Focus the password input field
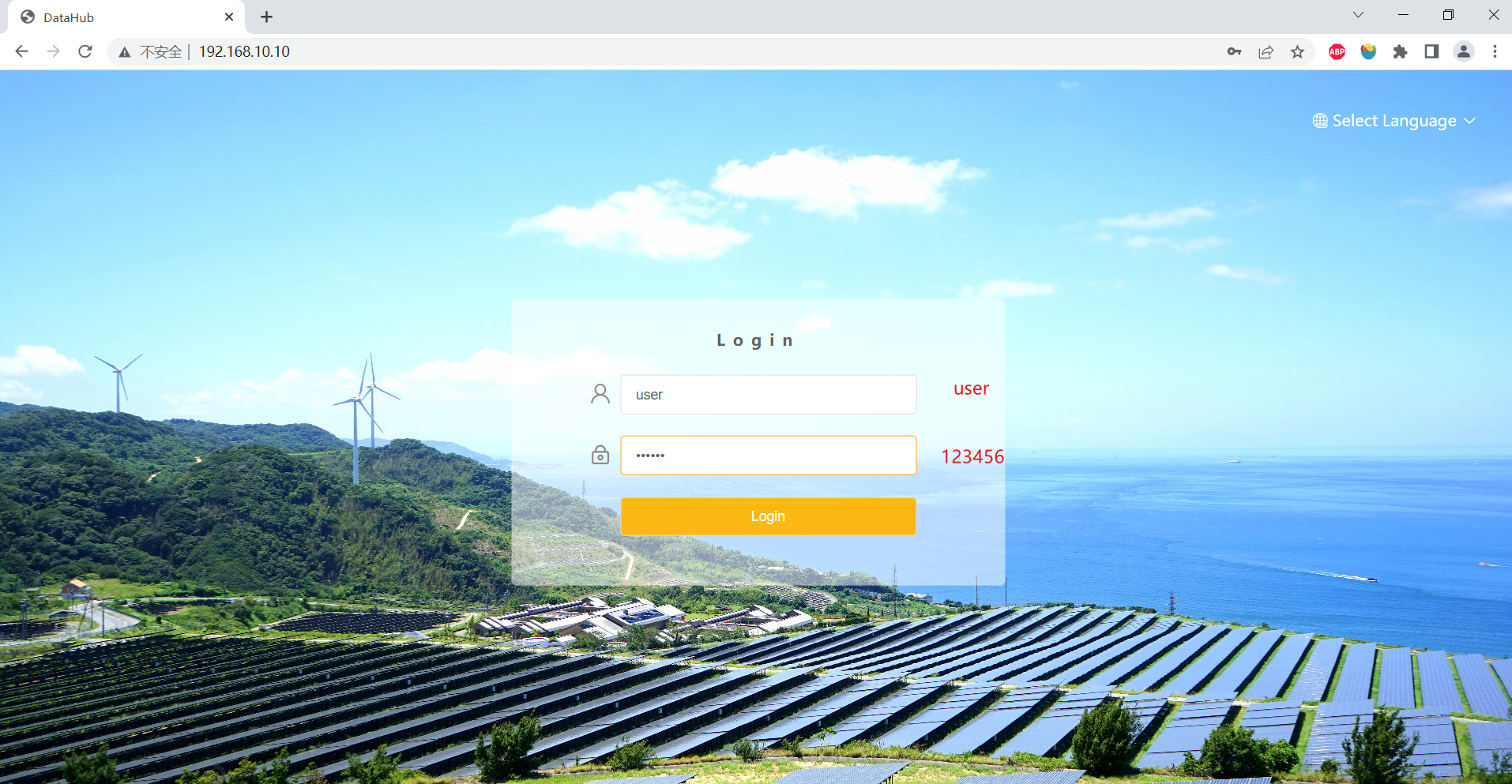The height and width of the screenshot is (784, 1512). pyautogui.click(x=768, y=456)
